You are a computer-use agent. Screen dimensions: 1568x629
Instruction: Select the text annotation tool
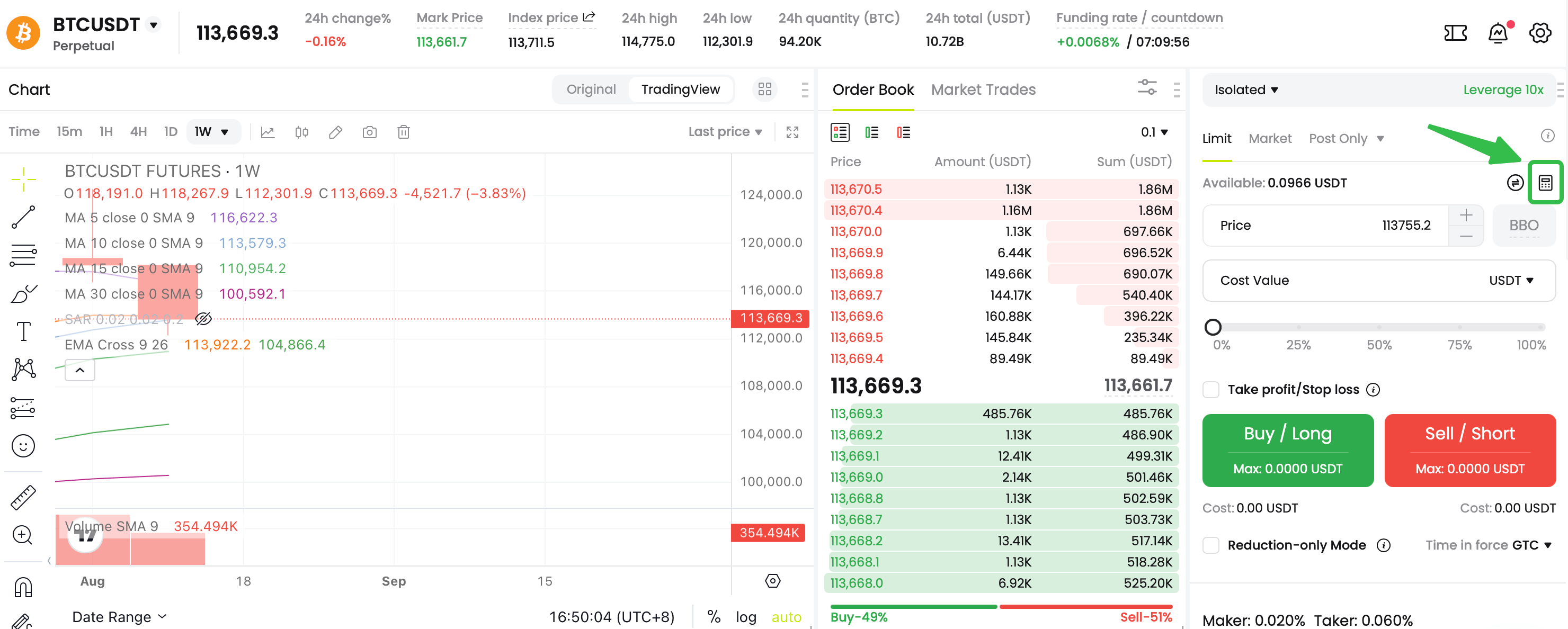(x=23, y=331)
